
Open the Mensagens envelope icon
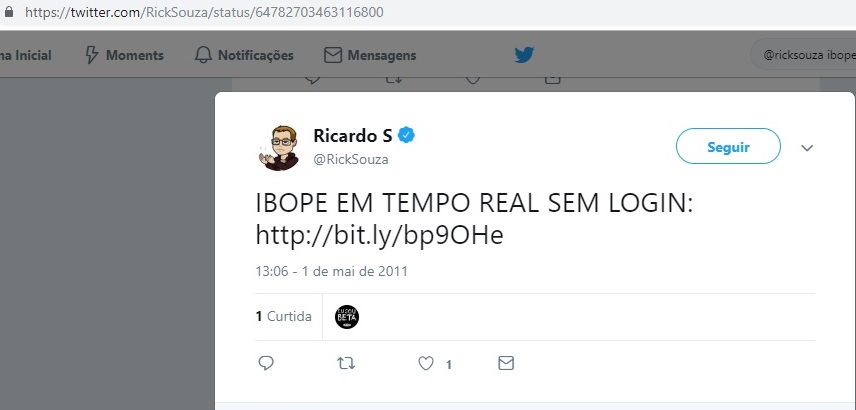332,55
